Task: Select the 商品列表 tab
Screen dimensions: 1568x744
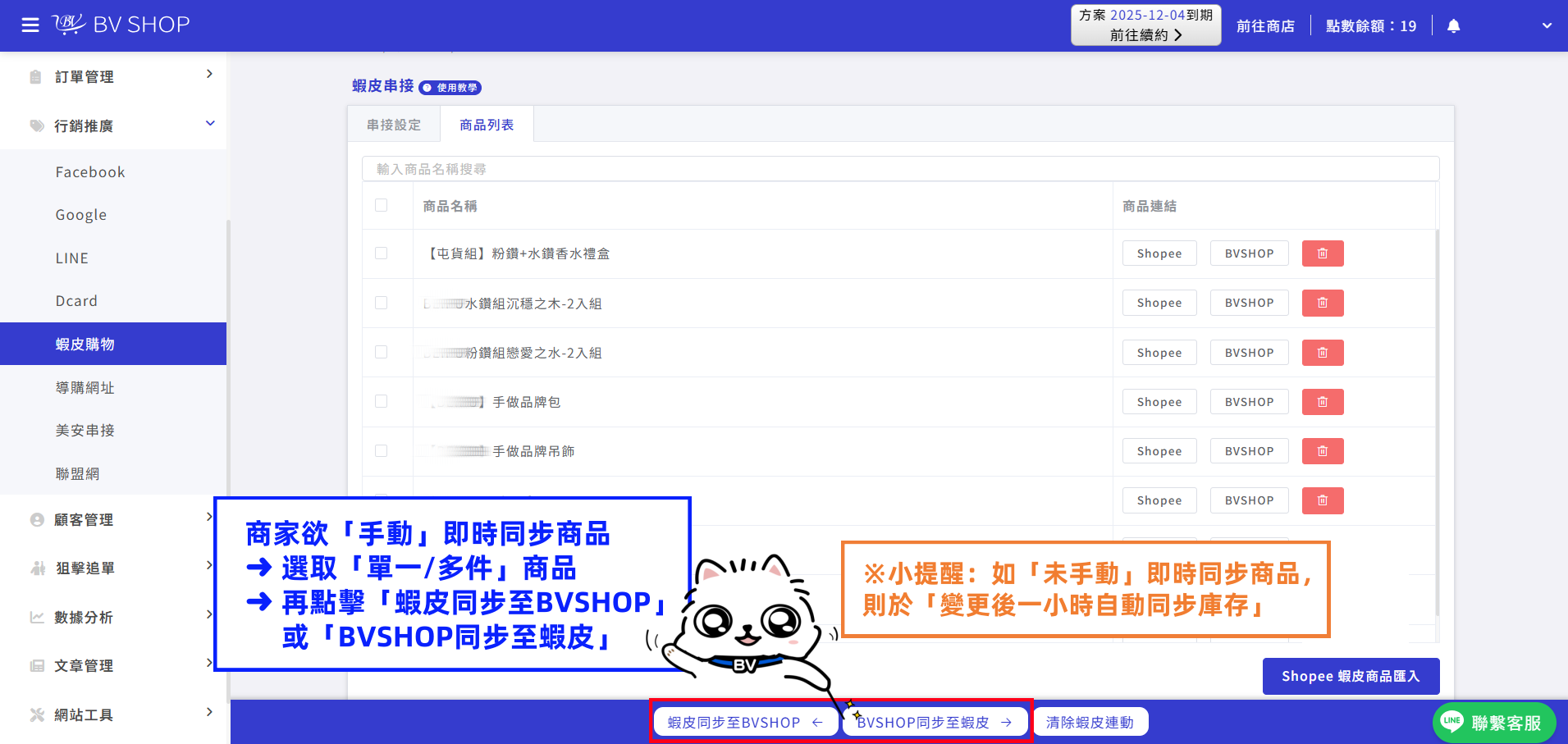Action: tap(487, 125)
